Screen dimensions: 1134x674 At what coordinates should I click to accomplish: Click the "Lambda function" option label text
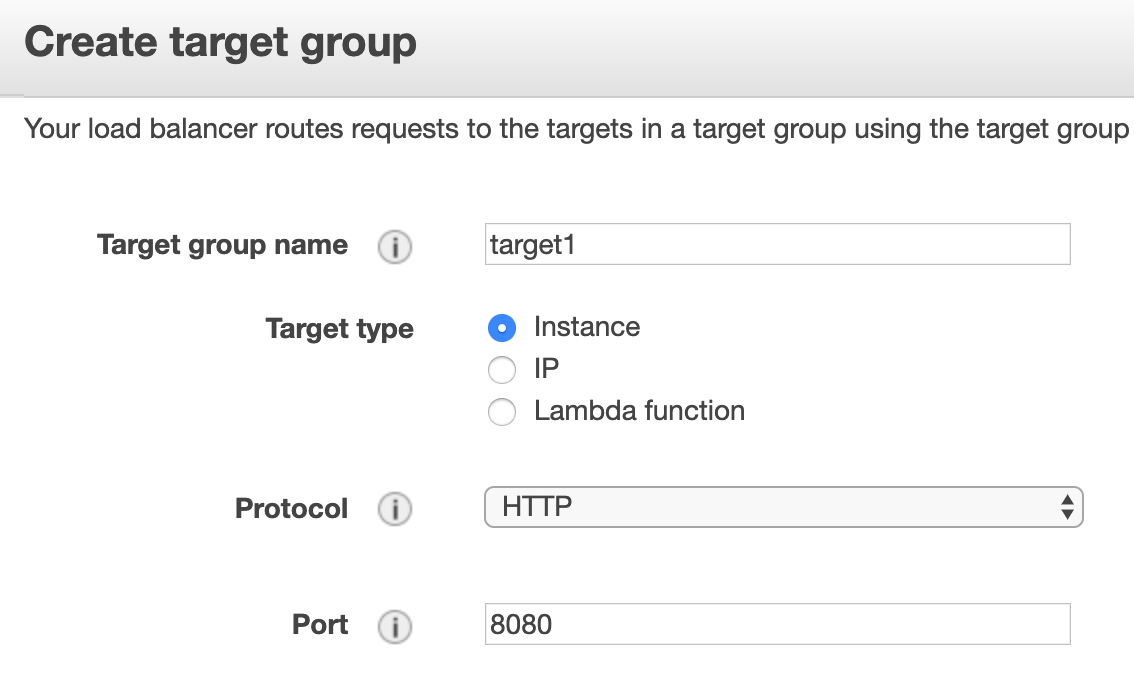click(x=639, y=411)
